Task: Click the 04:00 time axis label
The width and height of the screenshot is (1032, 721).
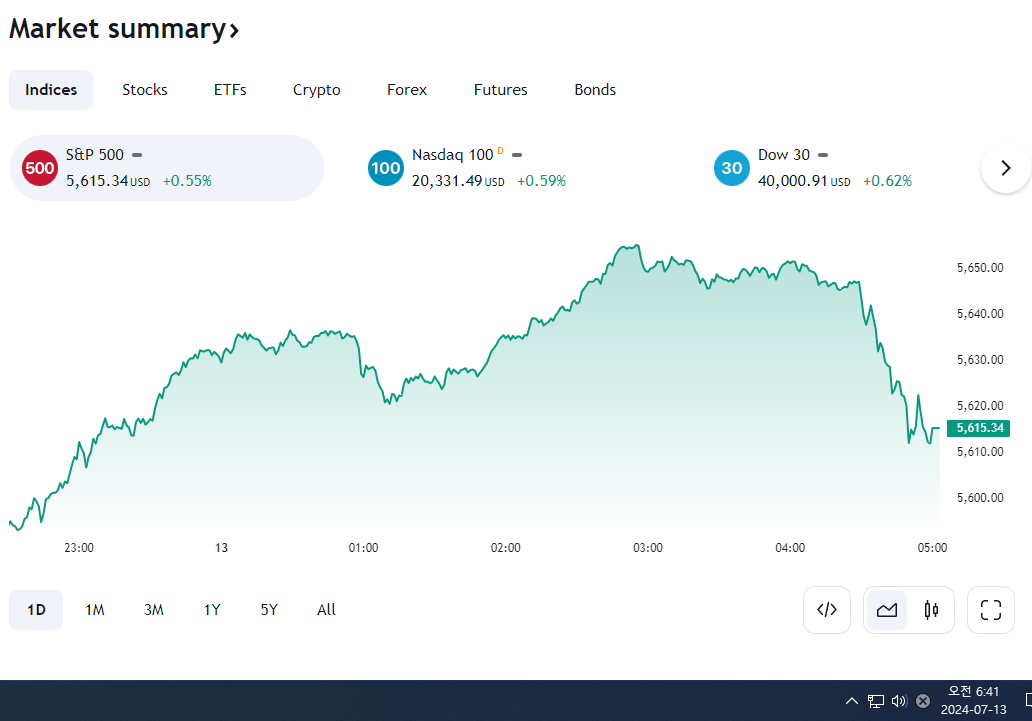Action: (790, 548)
